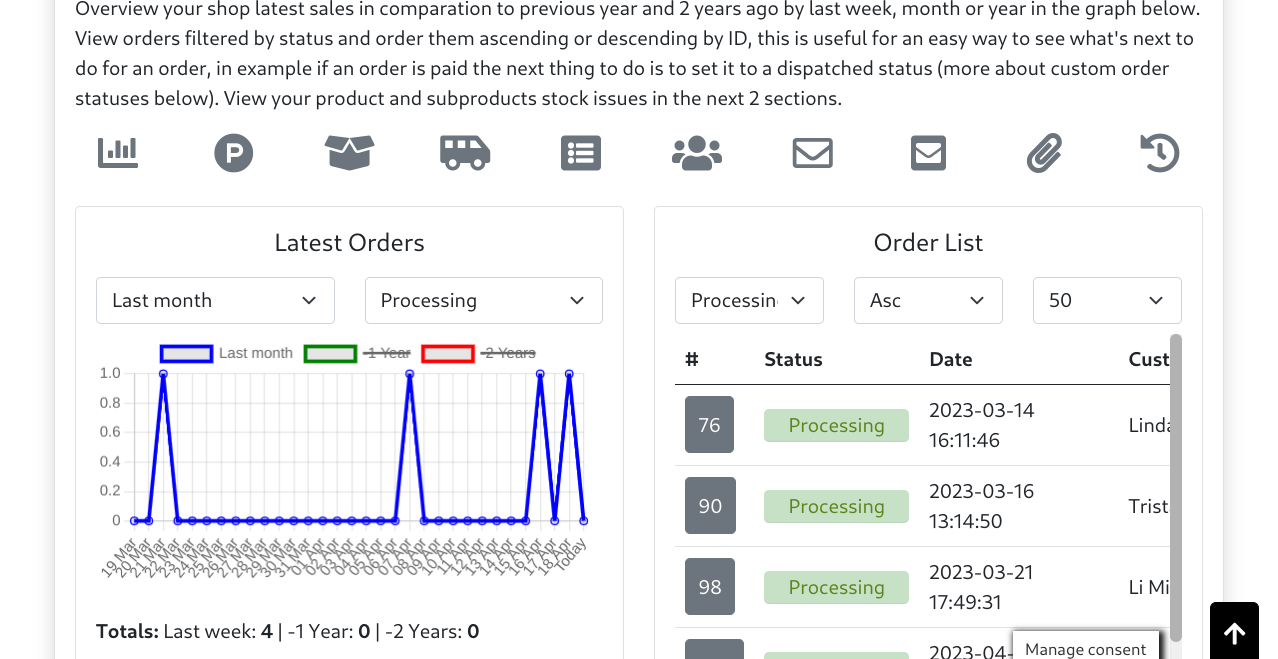Image resolution: width=1278 pixels, height=659 pixels.
Task: Click Processing badge of order 76
Action: 836,425
